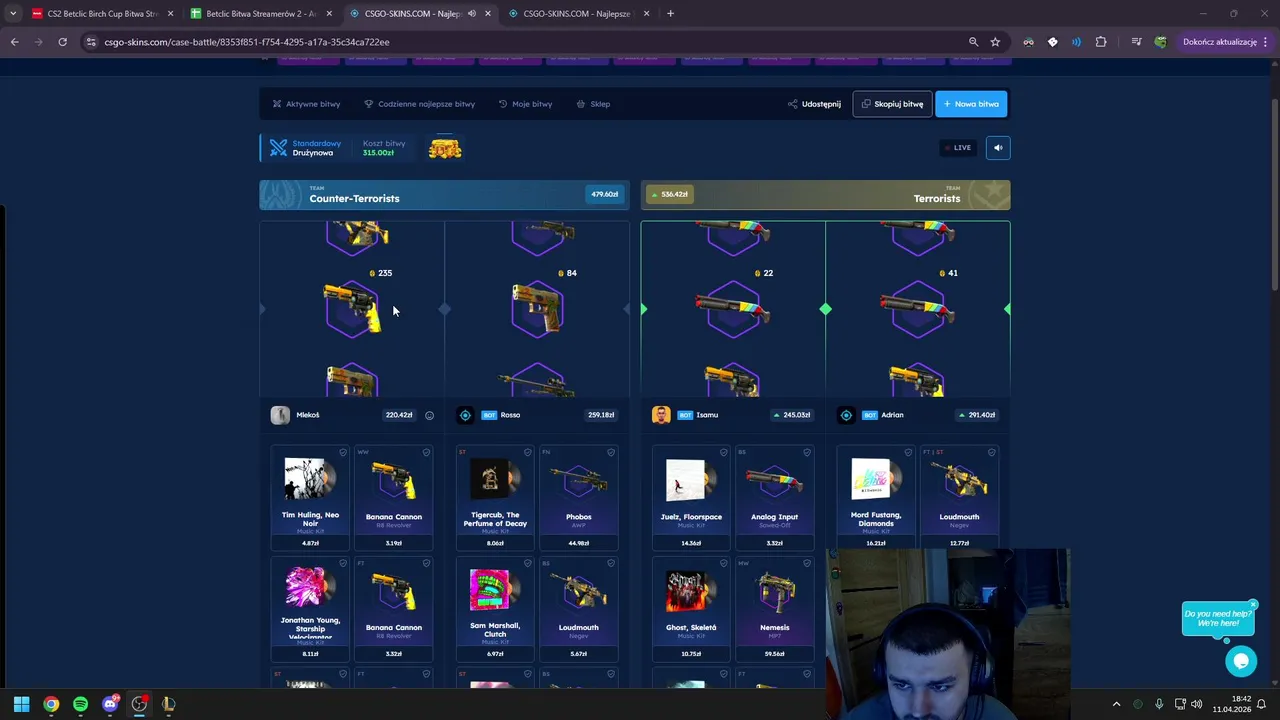Click bot Rosso avatar icon
Screen dimensions: 1280x720
[465, 415]
